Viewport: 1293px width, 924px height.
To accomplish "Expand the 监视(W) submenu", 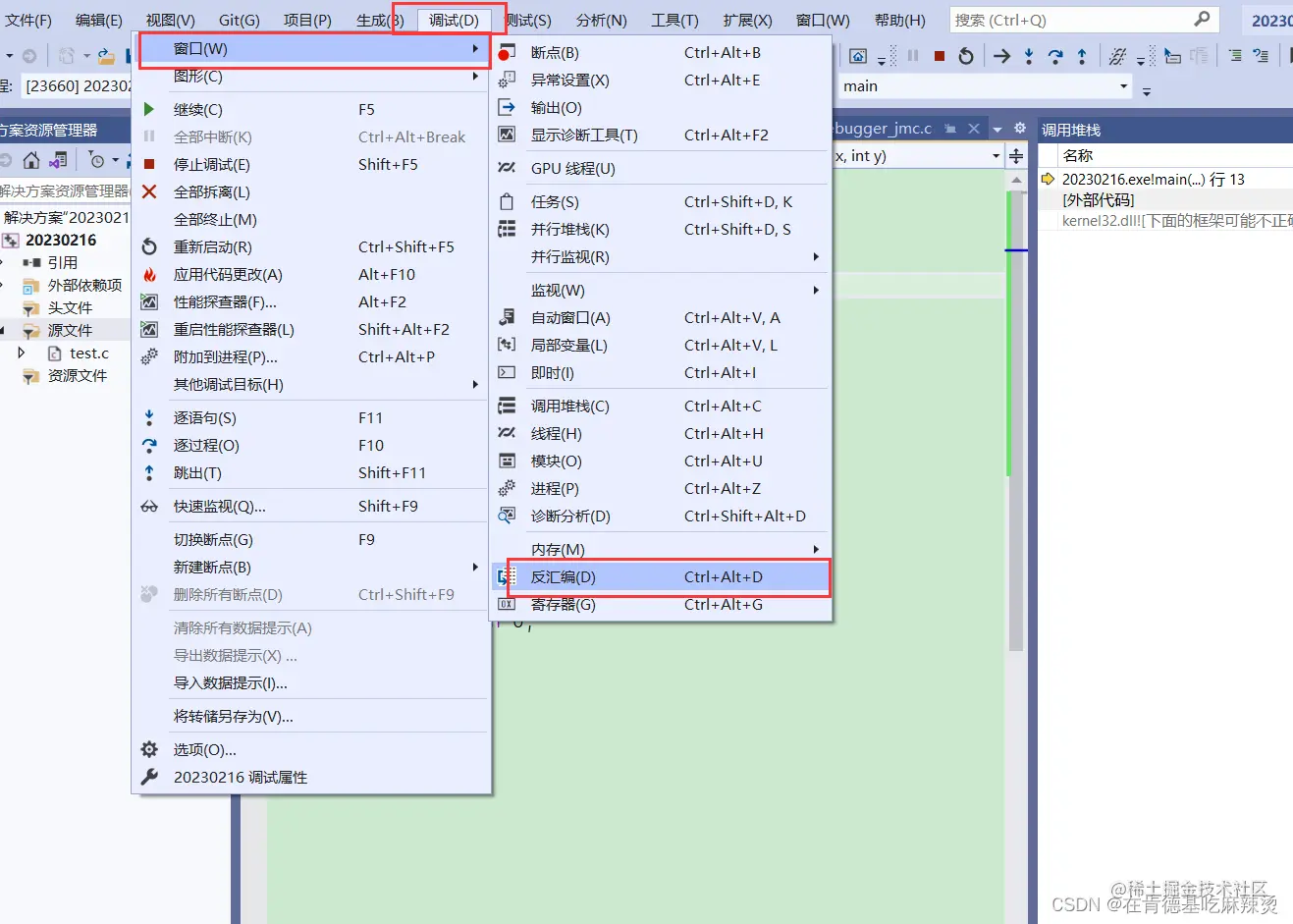I will point(660,290).
